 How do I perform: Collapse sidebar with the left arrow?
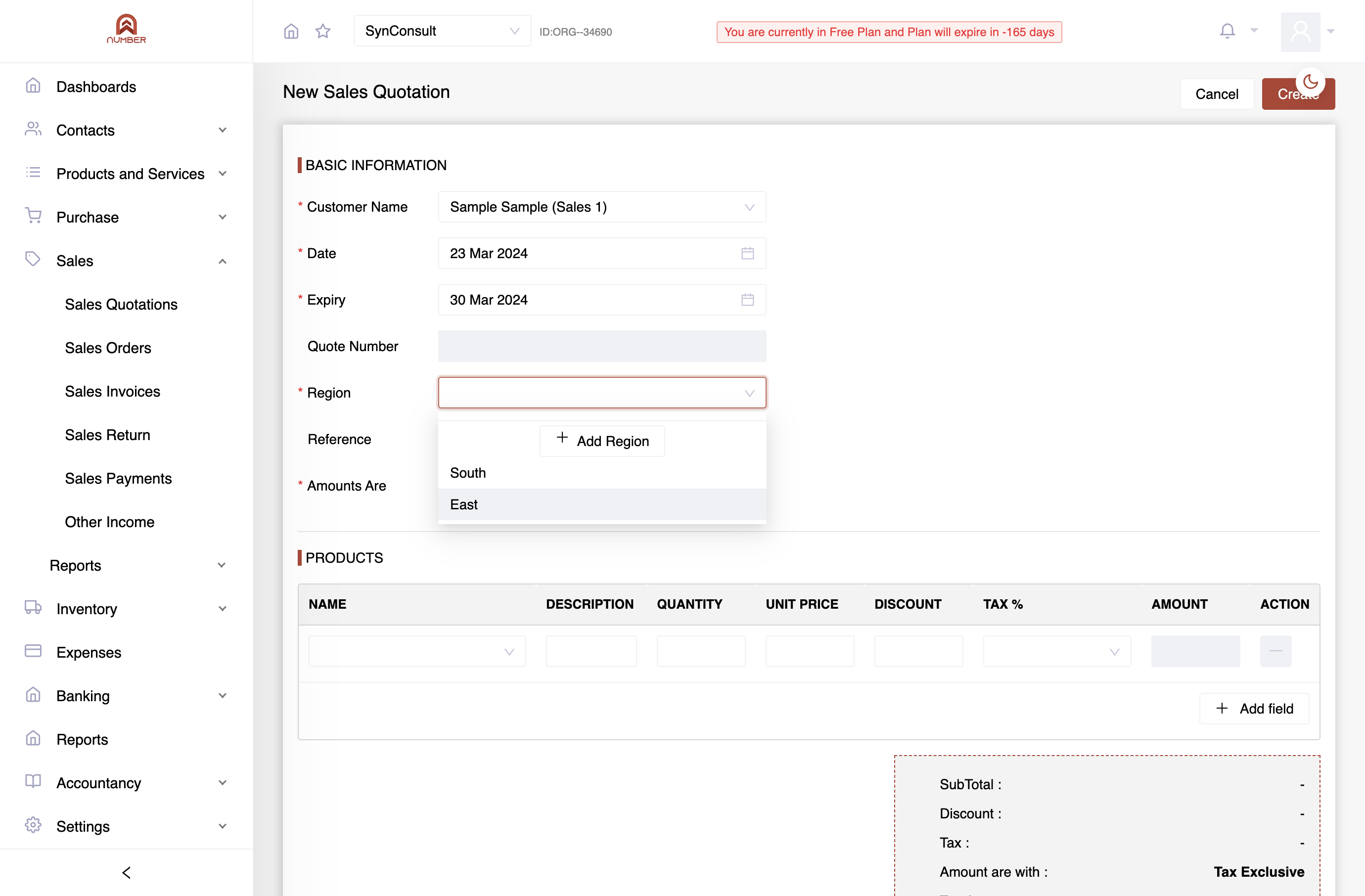pos(127,872)
